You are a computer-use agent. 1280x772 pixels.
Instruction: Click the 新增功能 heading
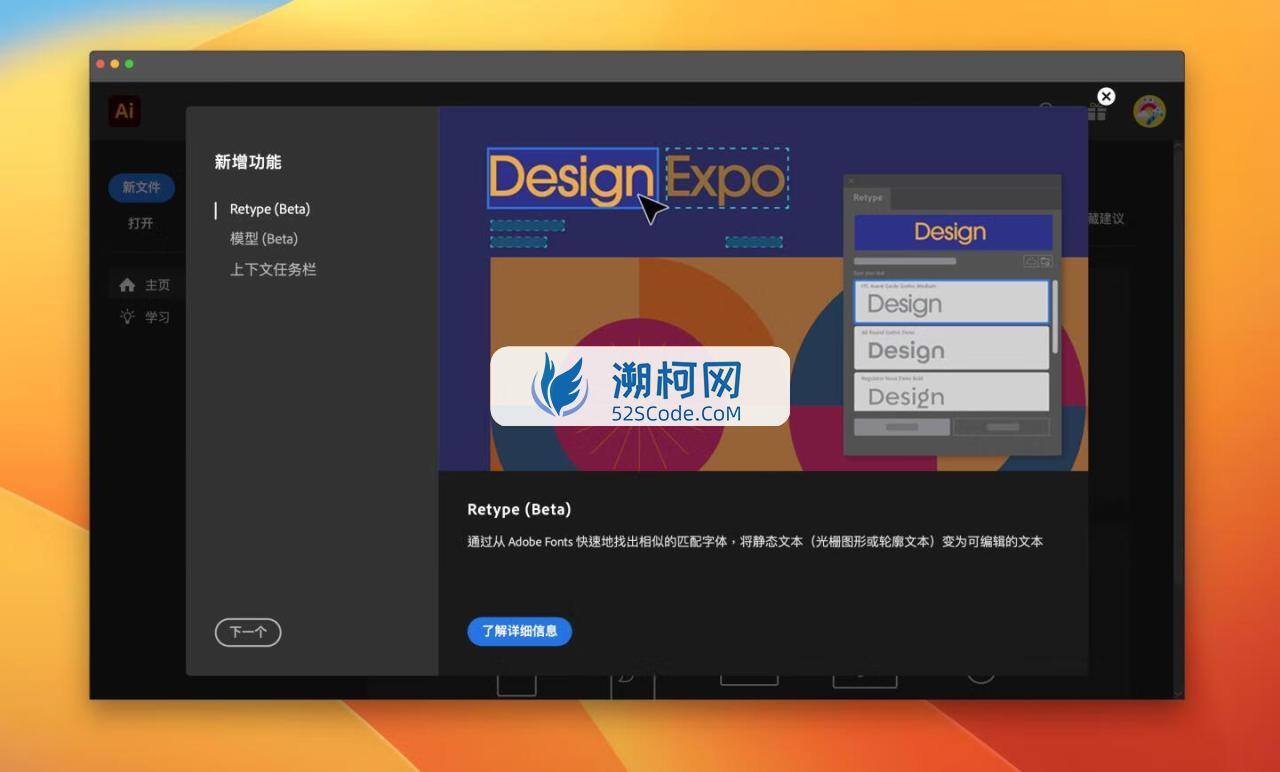tap(248, 162)
